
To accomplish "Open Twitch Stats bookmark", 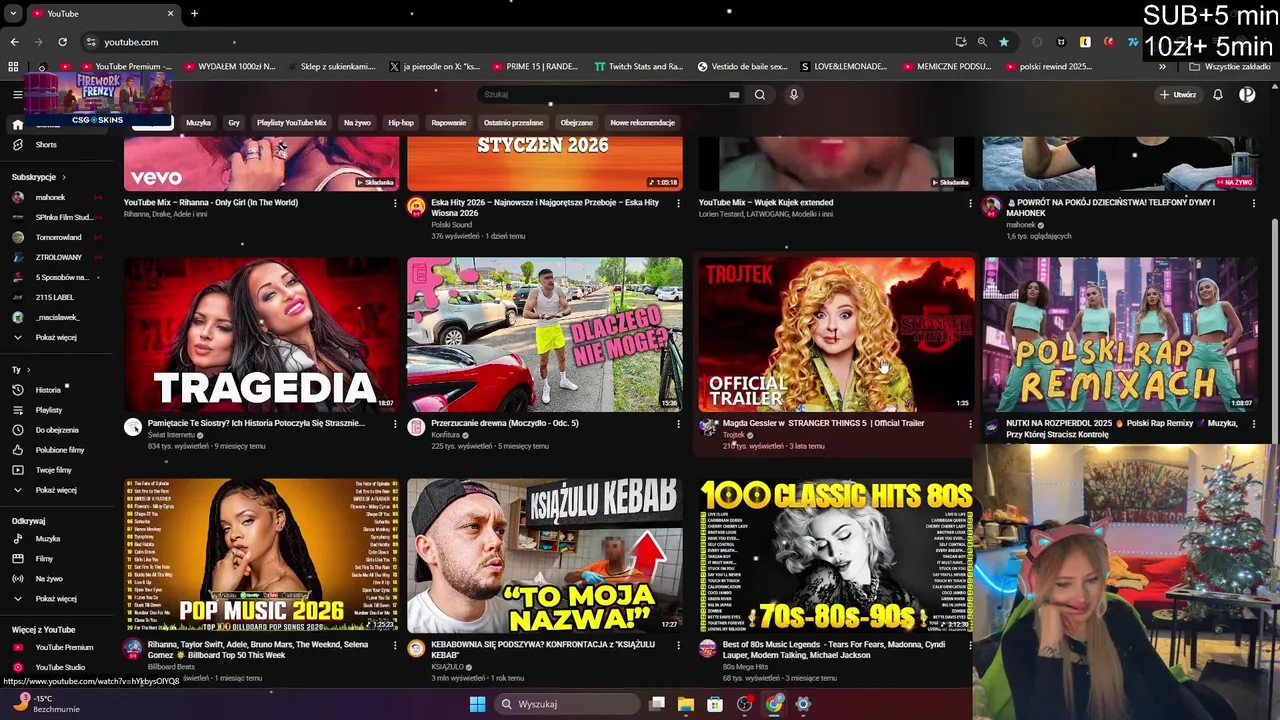I will [638, 67].
